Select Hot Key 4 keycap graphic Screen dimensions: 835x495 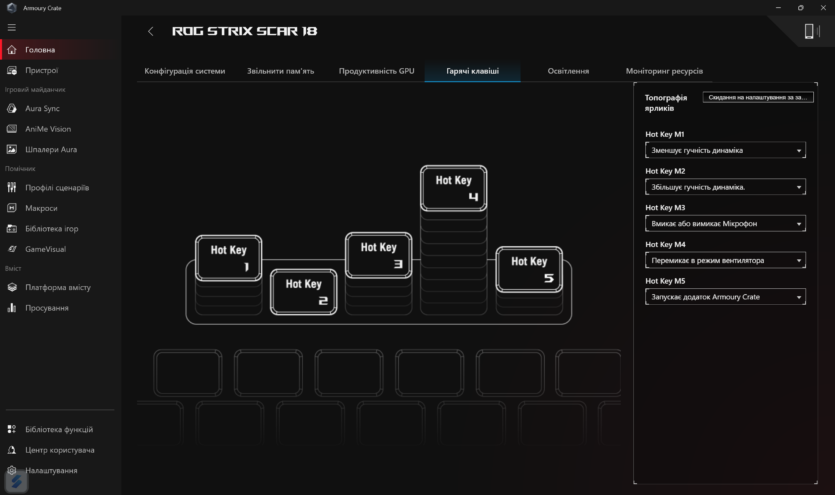tap(454, 188)
